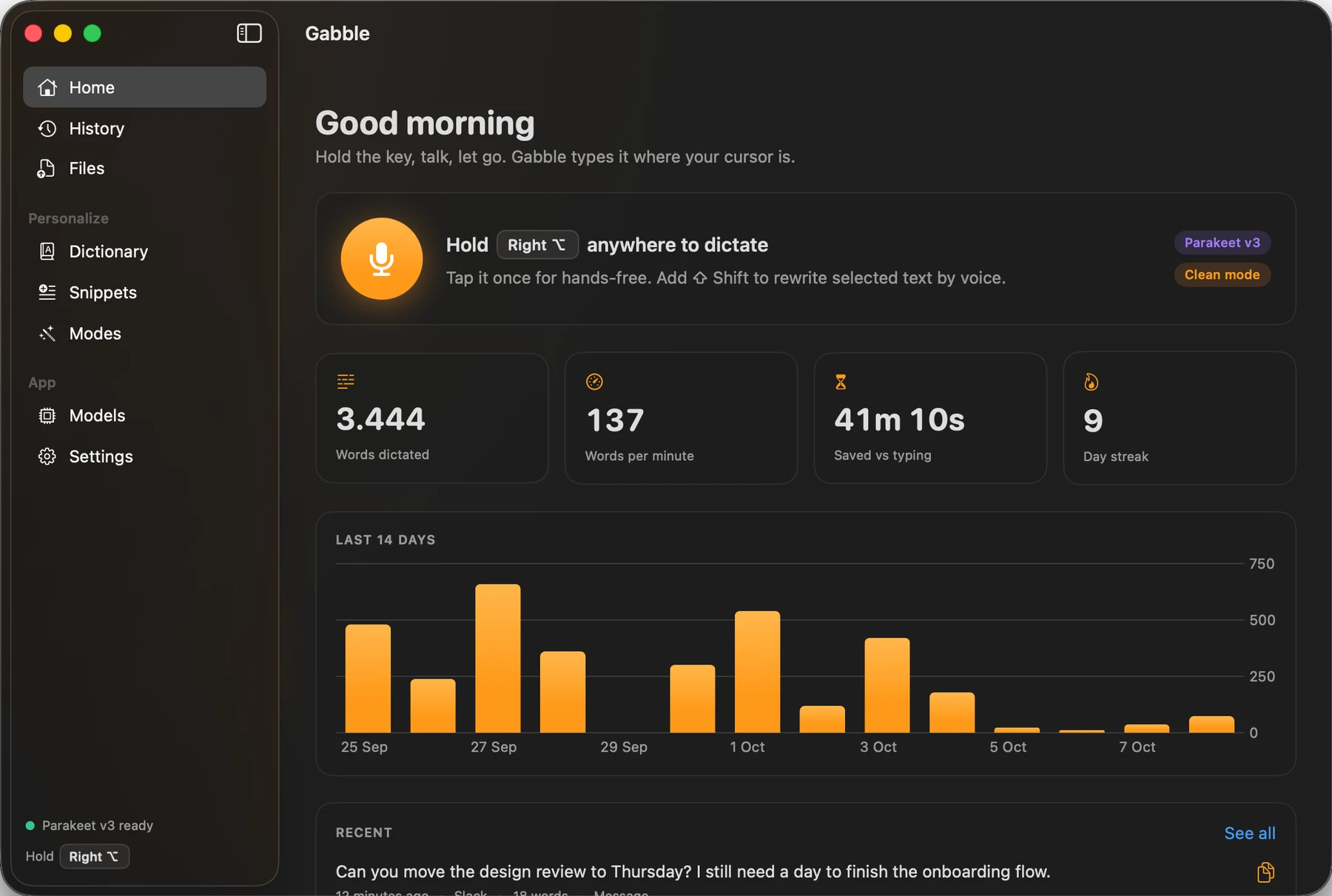Click the Settings gear icon
Image resolution: width=1332 pixels, height=896 pixels.
pos(47,457)
